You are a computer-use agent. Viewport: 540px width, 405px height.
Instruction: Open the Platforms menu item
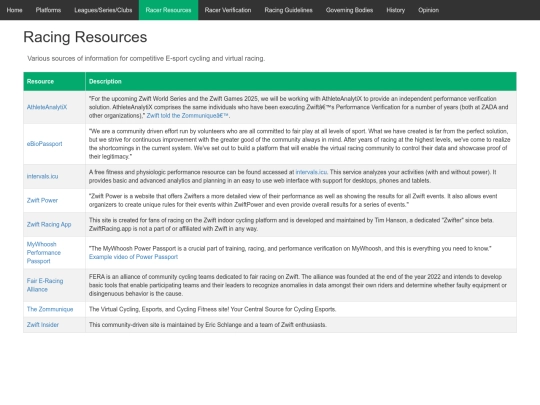pyautogui.click(x=48, y=10)
